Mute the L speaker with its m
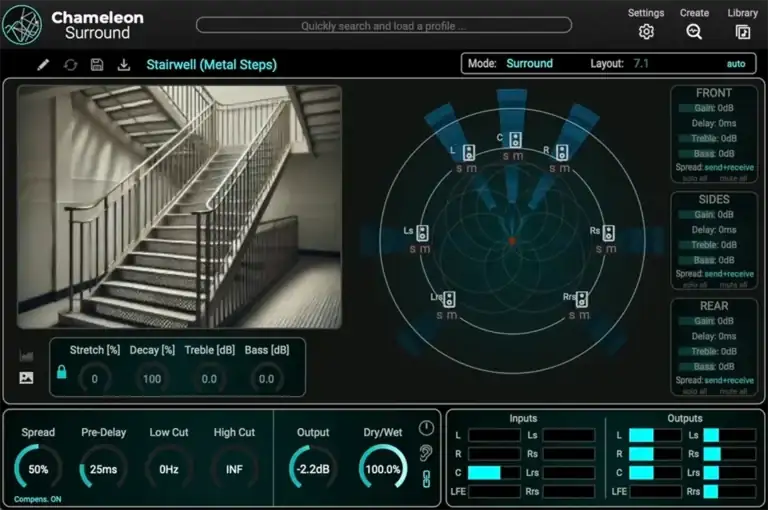Screen dimensions: 768x510 coord(471,169)
